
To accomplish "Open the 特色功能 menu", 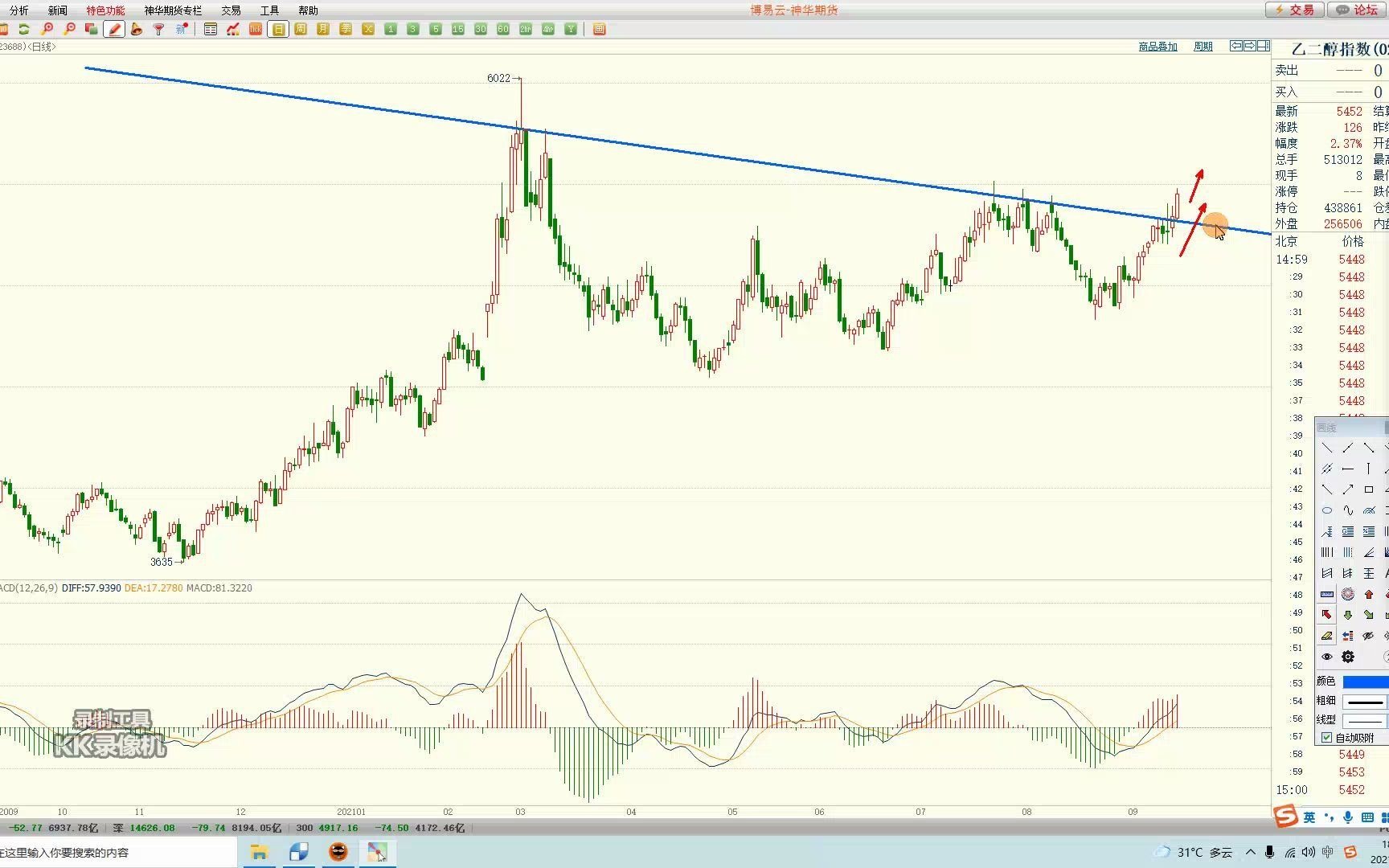I will pyautogui.click(x=106, y=10).
